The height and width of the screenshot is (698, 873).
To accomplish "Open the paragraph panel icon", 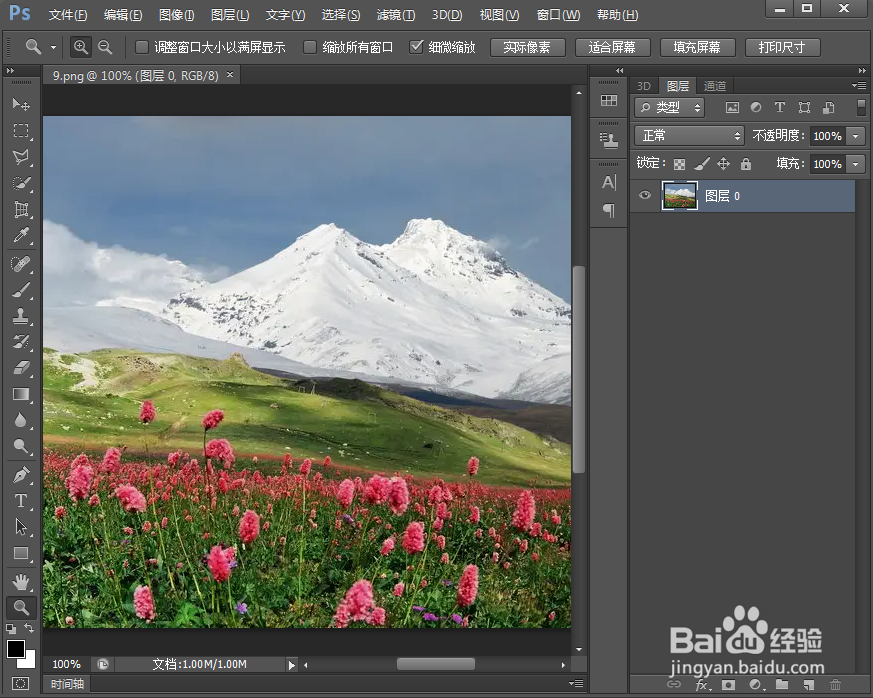I will [609, 210].
